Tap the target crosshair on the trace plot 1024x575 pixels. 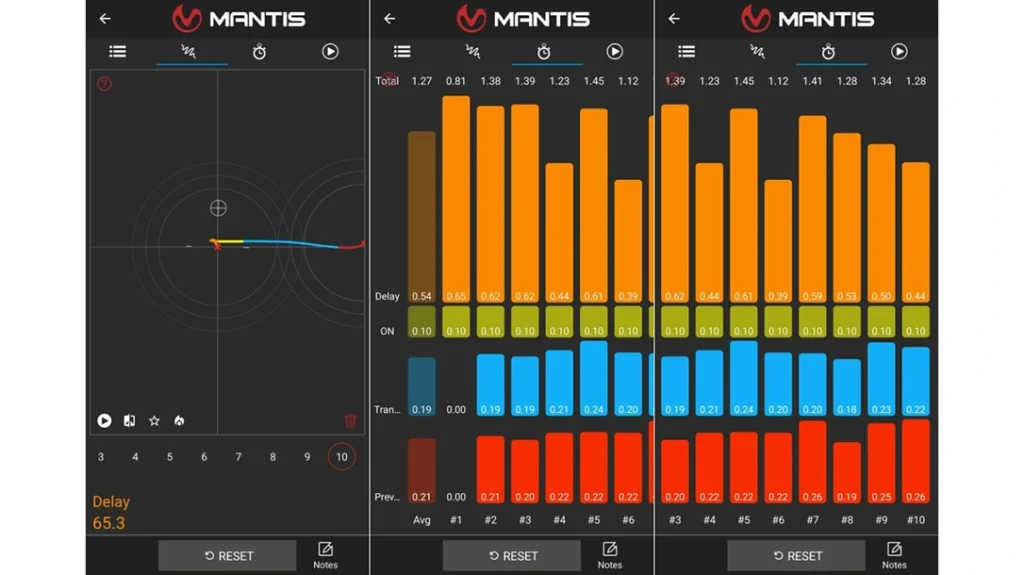click(x=218, y=208)
